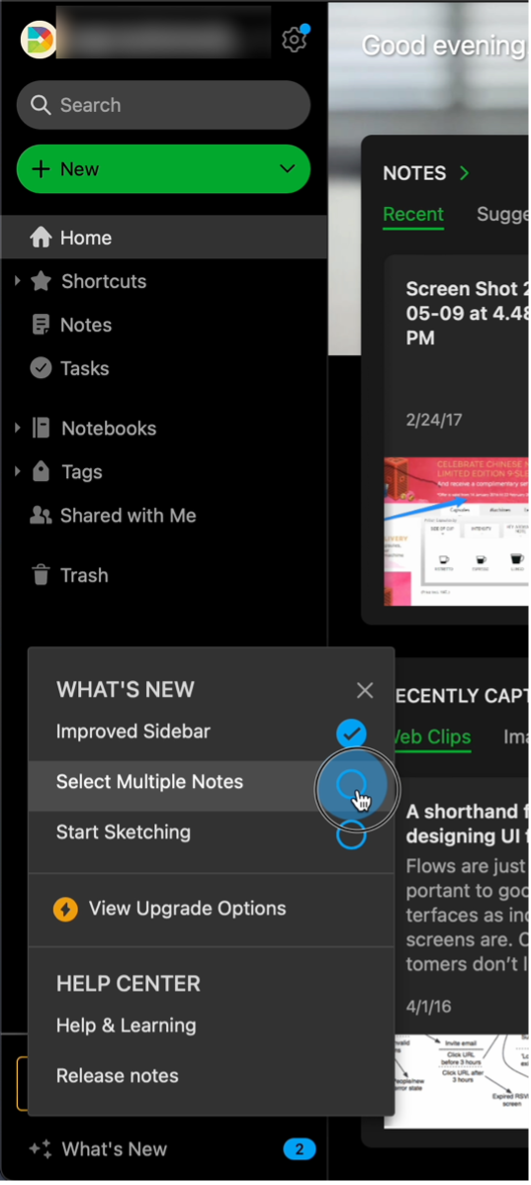Click the Trash bin icon
This screenshot has width=531, height=1185.
(40, 575)
